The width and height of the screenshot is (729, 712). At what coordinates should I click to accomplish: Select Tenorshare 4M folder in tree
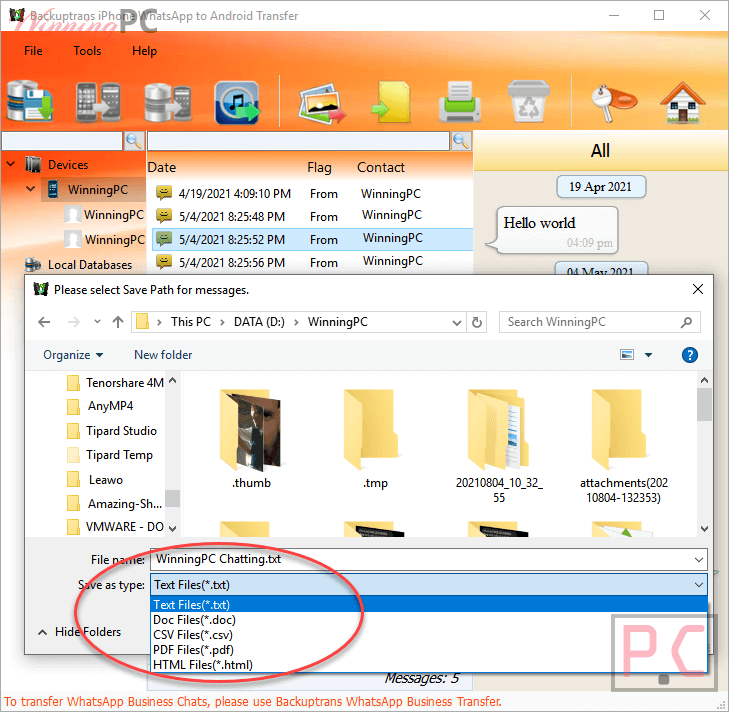pos(116,383)
